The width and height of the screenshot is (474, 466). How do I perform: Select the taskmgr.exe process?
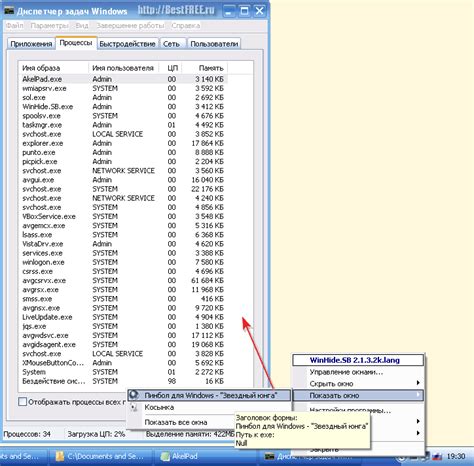click(x=123, y=125)
